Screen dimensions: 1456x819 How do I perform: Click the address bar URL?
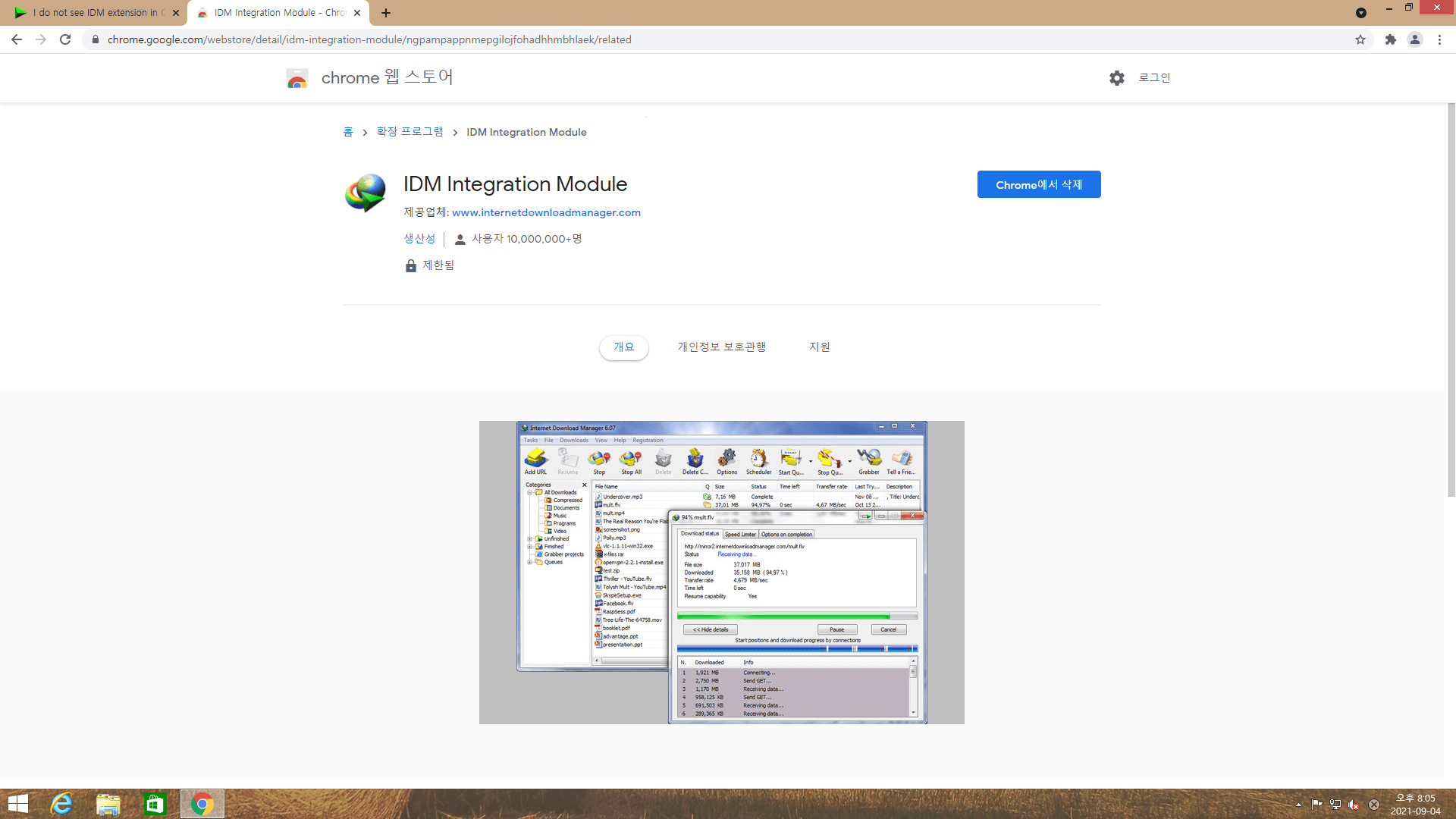point(369,39)
